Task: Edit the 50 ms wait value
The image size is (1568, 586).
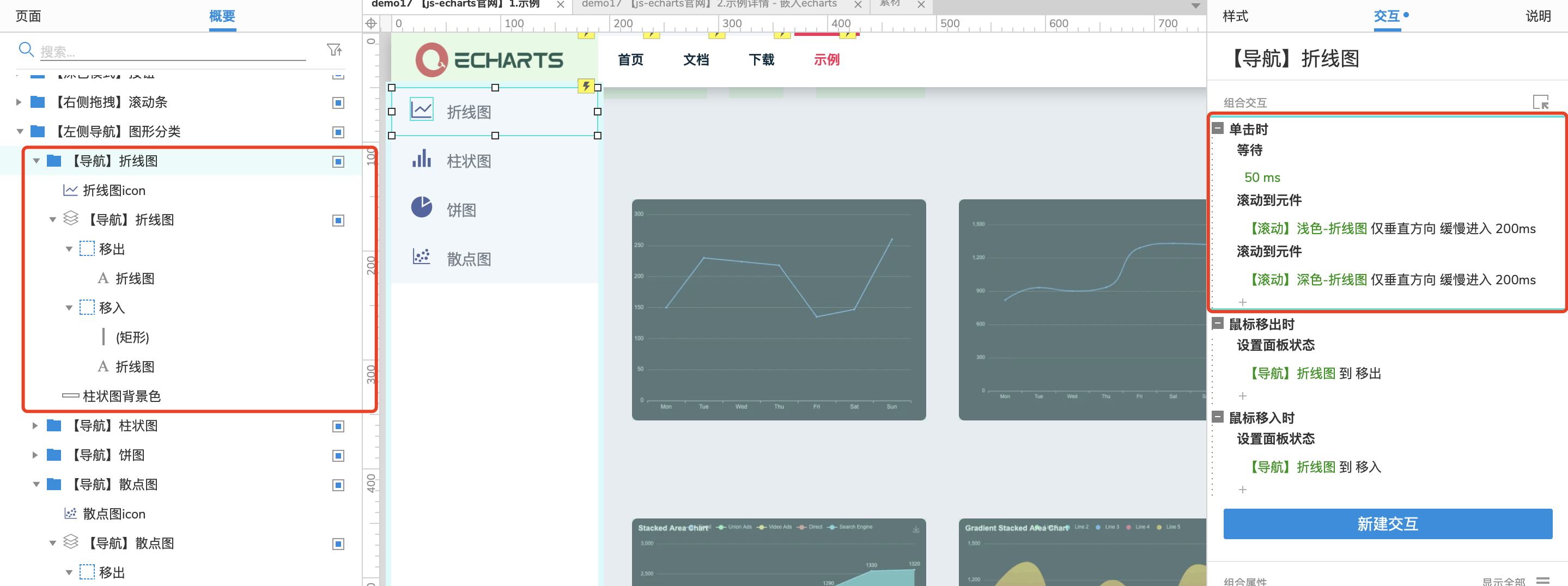Action: pos(1262,177)
